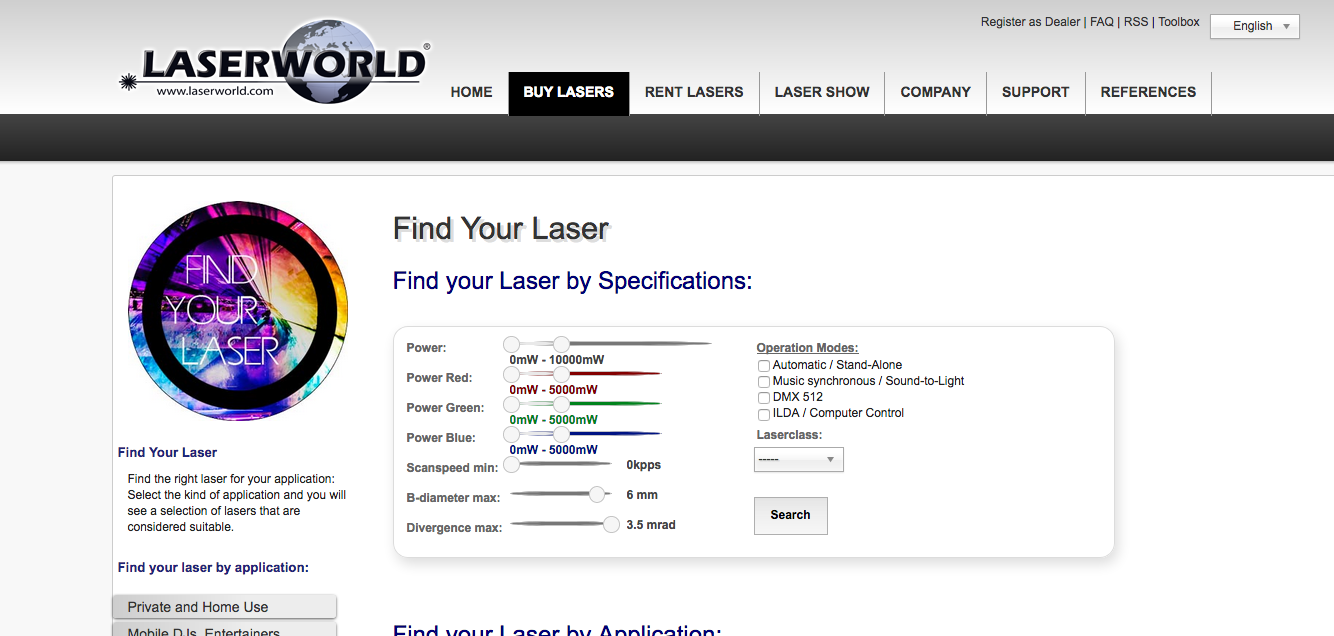This screenshot has width=1334, height=636.
Task: Click the Find Your Laser sidebar heading
Action: pyautogui.click(x=167, y=453)
